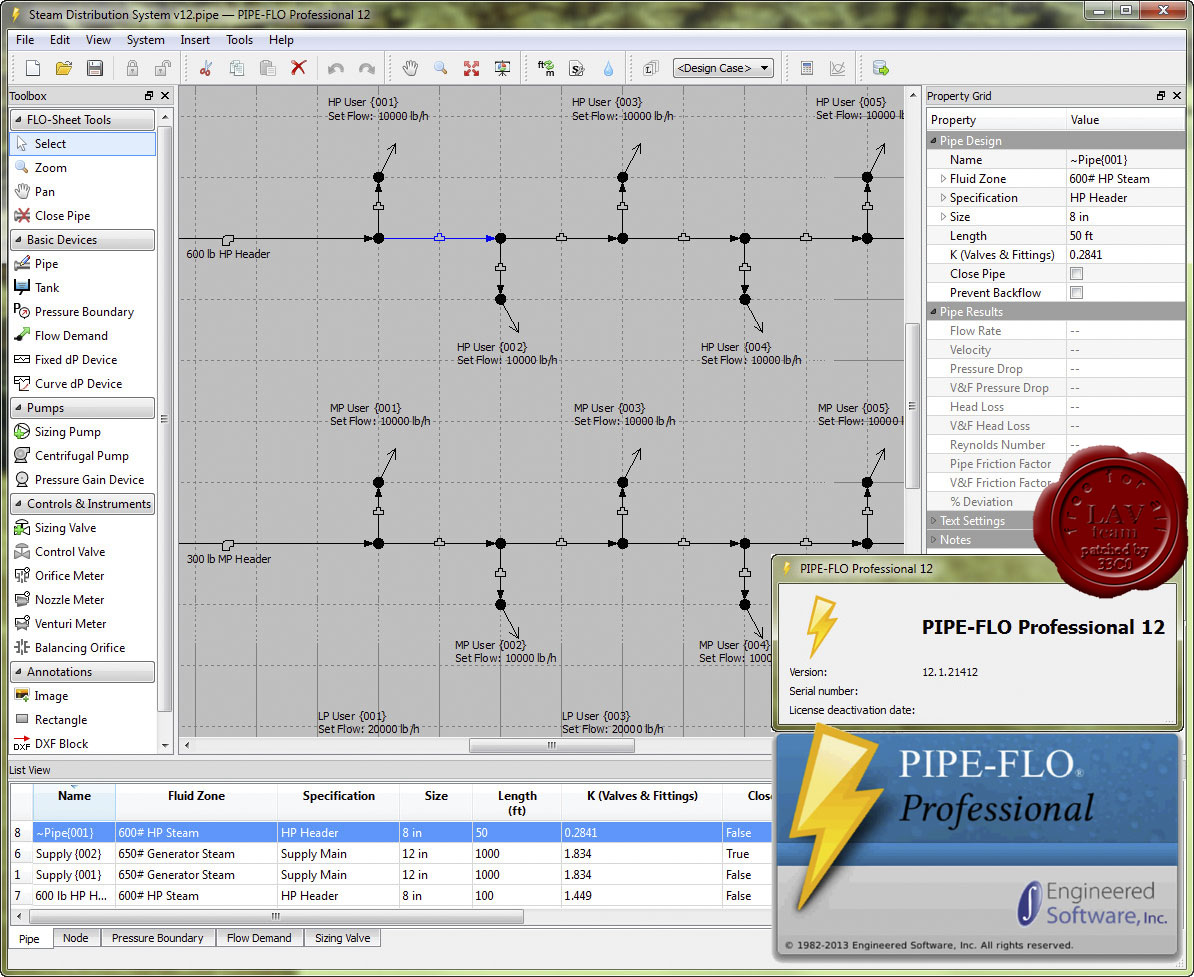Zoom to fit using red arrows icon
This screenshot has width=1194, height=977.
[471, 69]
